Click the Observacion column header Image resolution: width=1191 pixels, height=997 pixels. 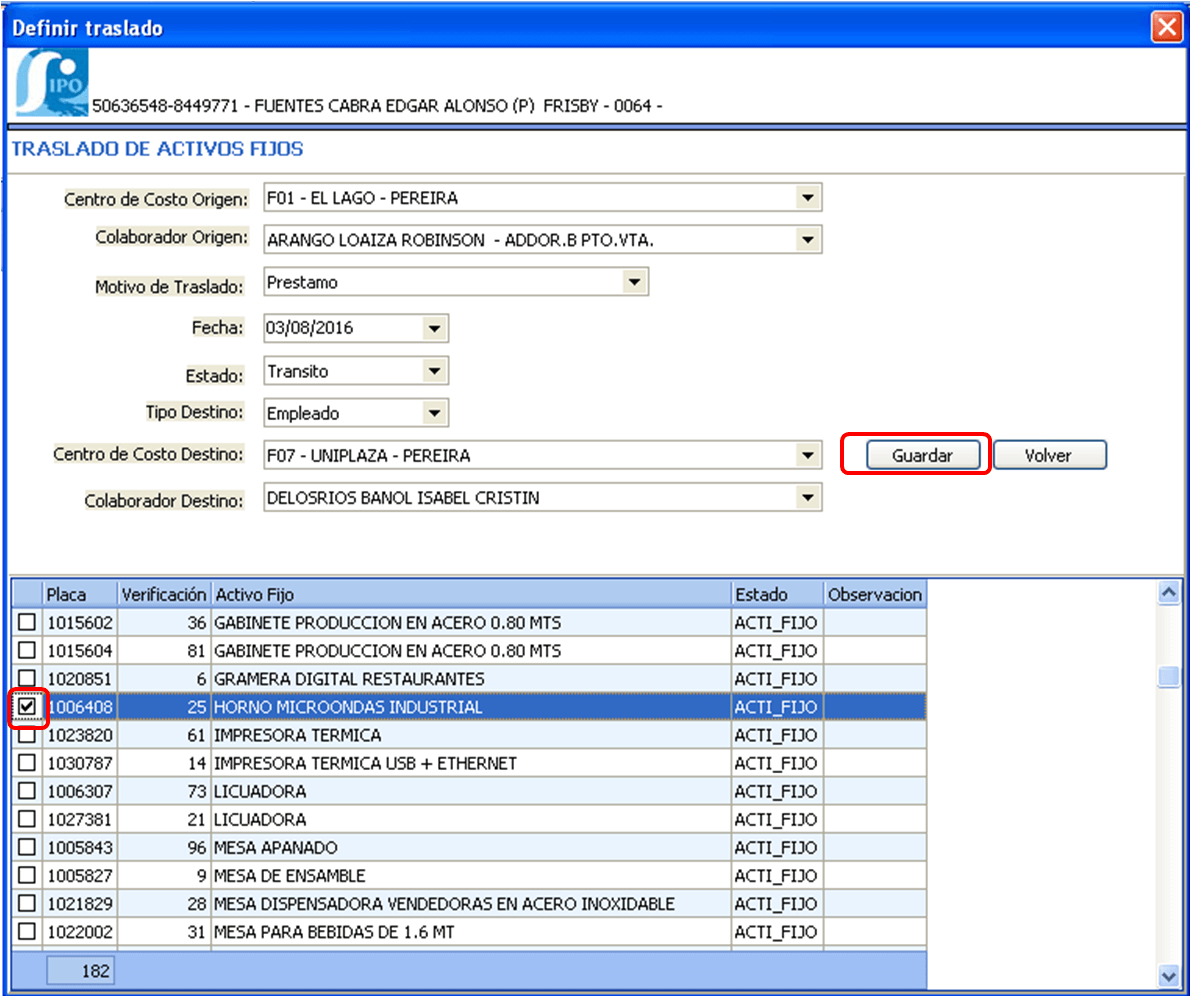875,595
